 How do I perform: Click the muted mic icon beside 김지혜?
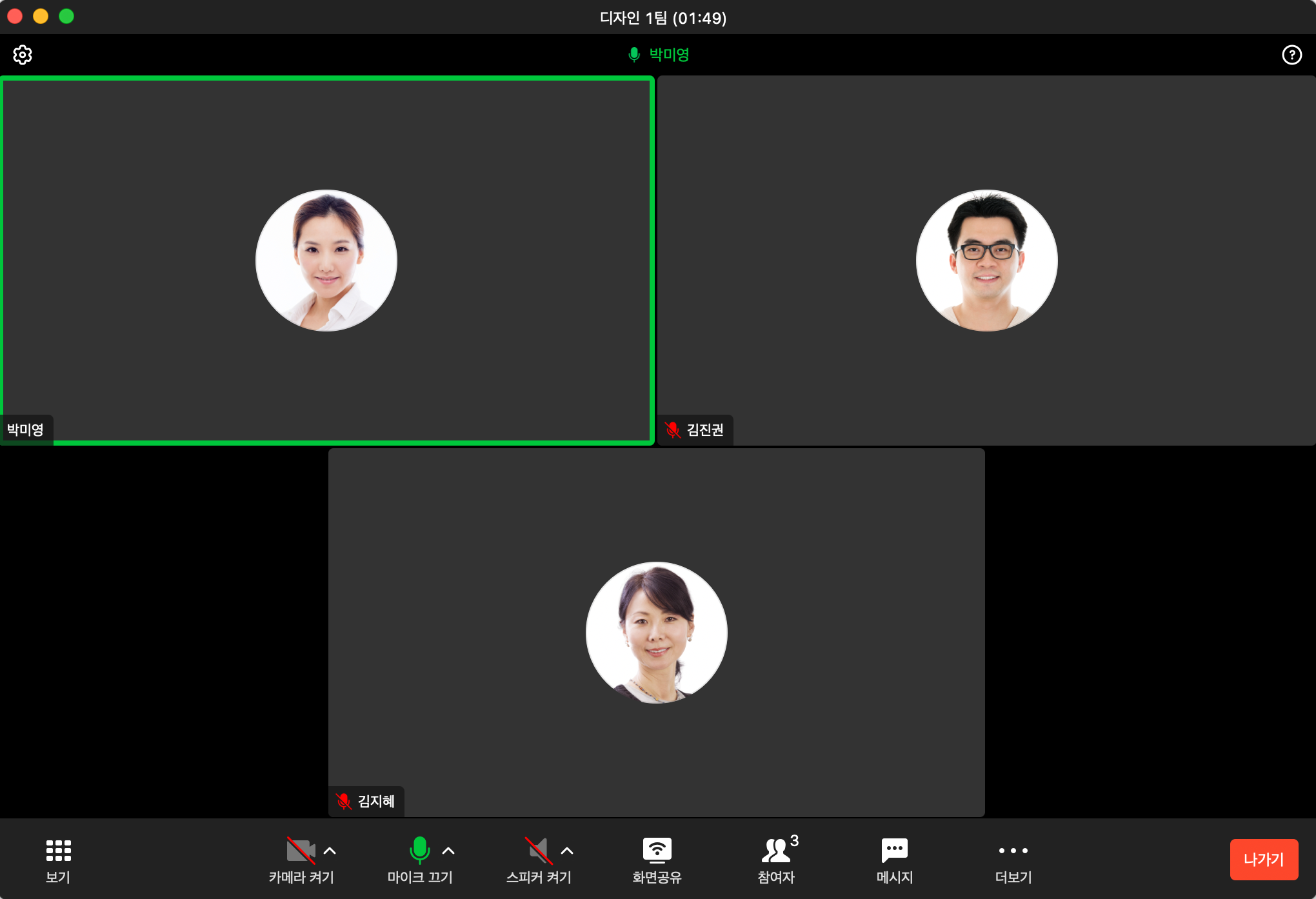344,801
